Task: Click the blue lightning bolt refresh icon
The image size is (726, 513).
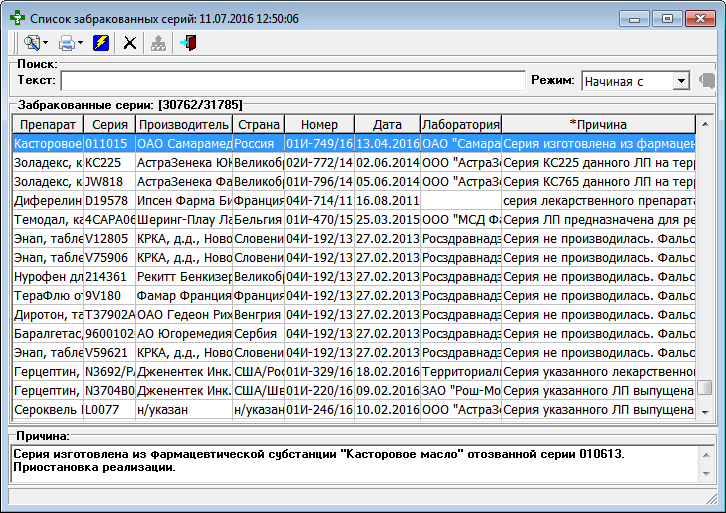Action: tap(101, 43)
